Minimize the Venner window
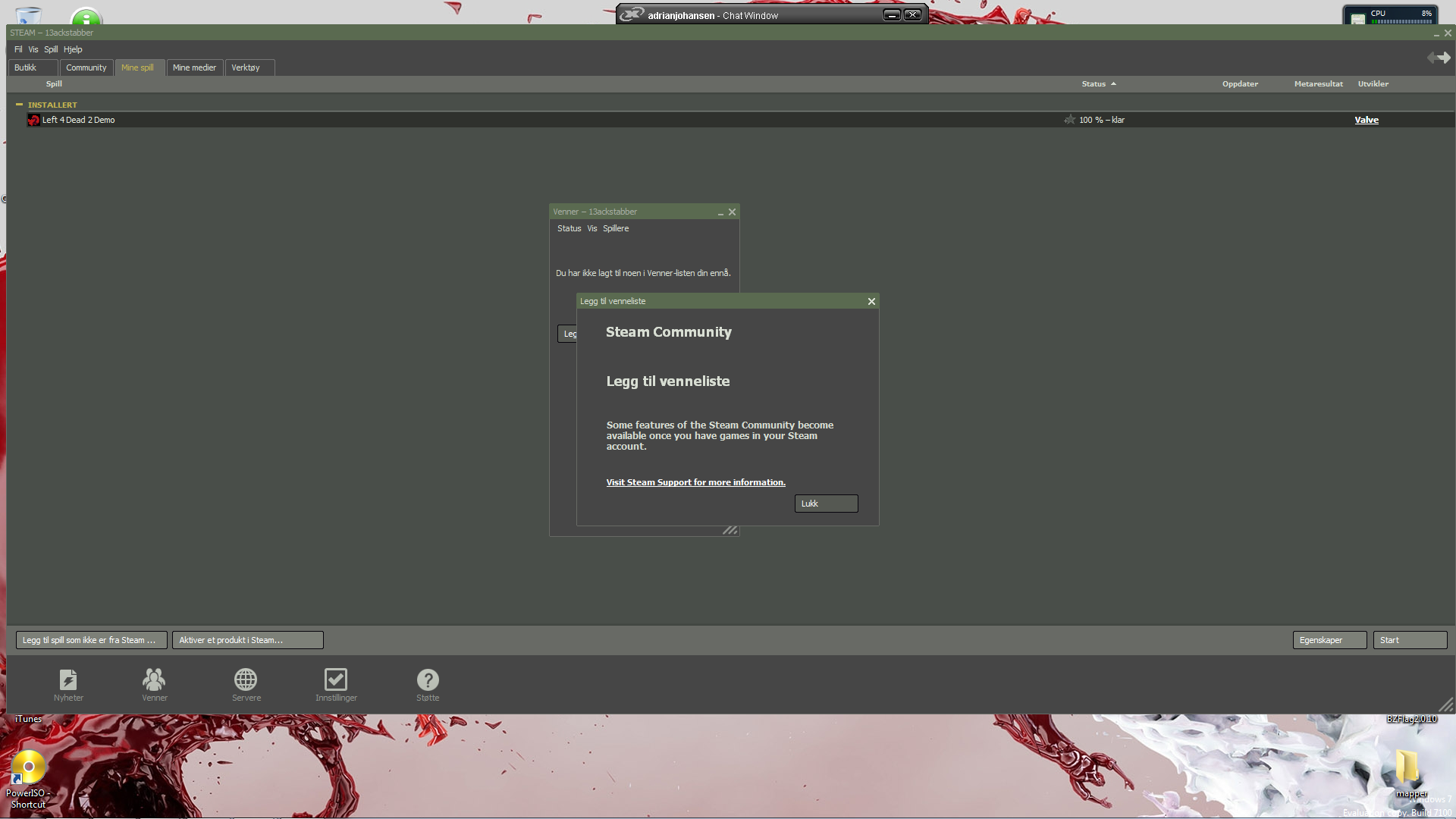The image size is (1456, 819). pyautogui.click(x=720, y=212)
